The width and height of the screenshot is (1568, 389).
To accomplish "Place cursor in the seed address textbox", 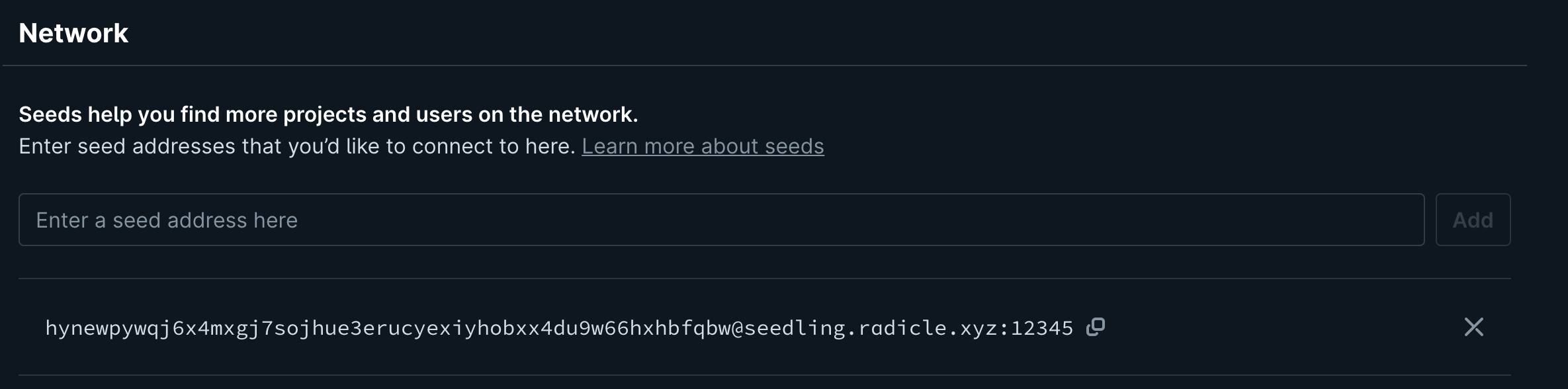I will (x=721, y=220).
